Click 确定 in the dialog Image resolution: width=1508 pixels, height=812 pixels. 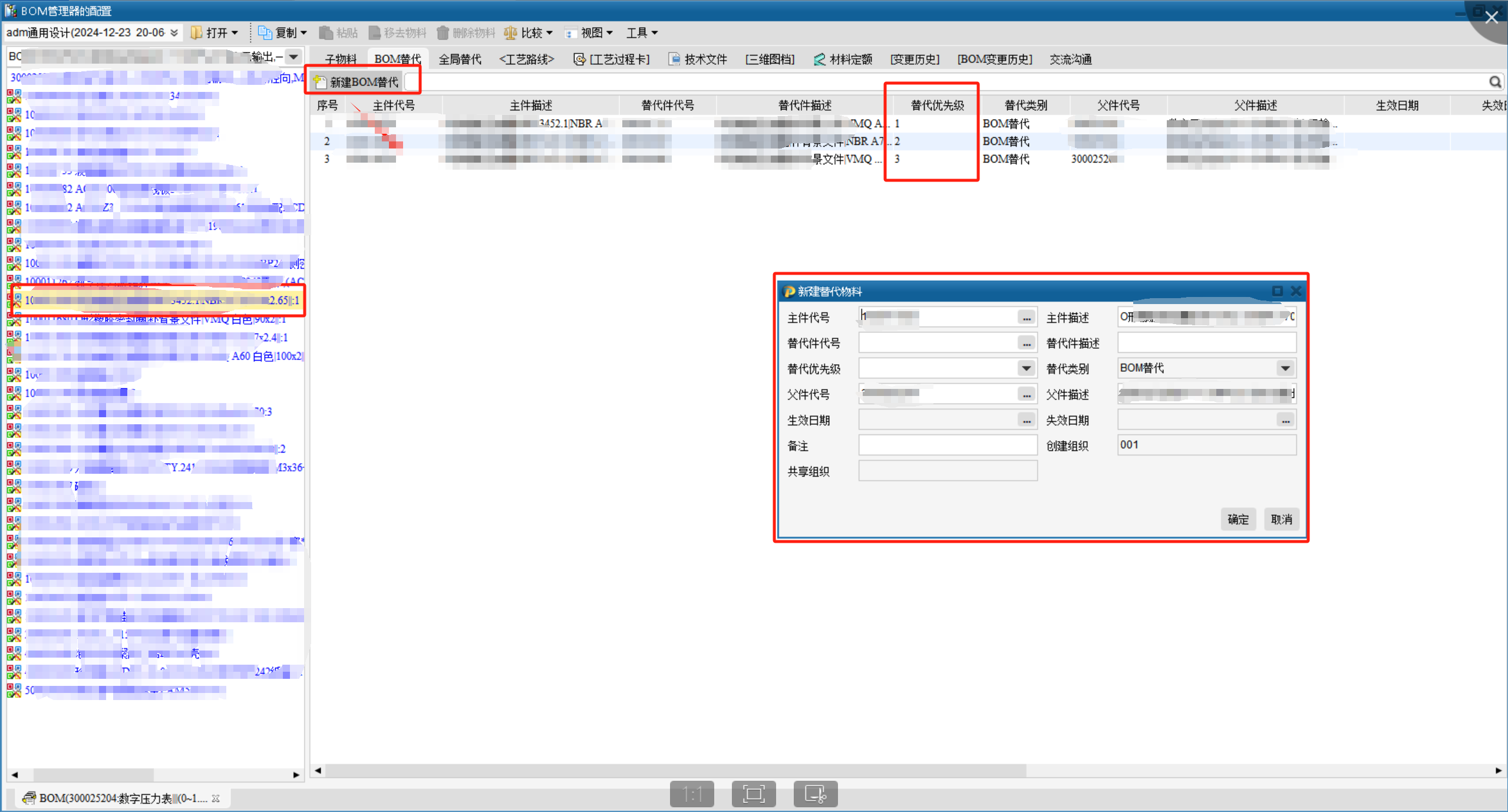(1238, 520)
